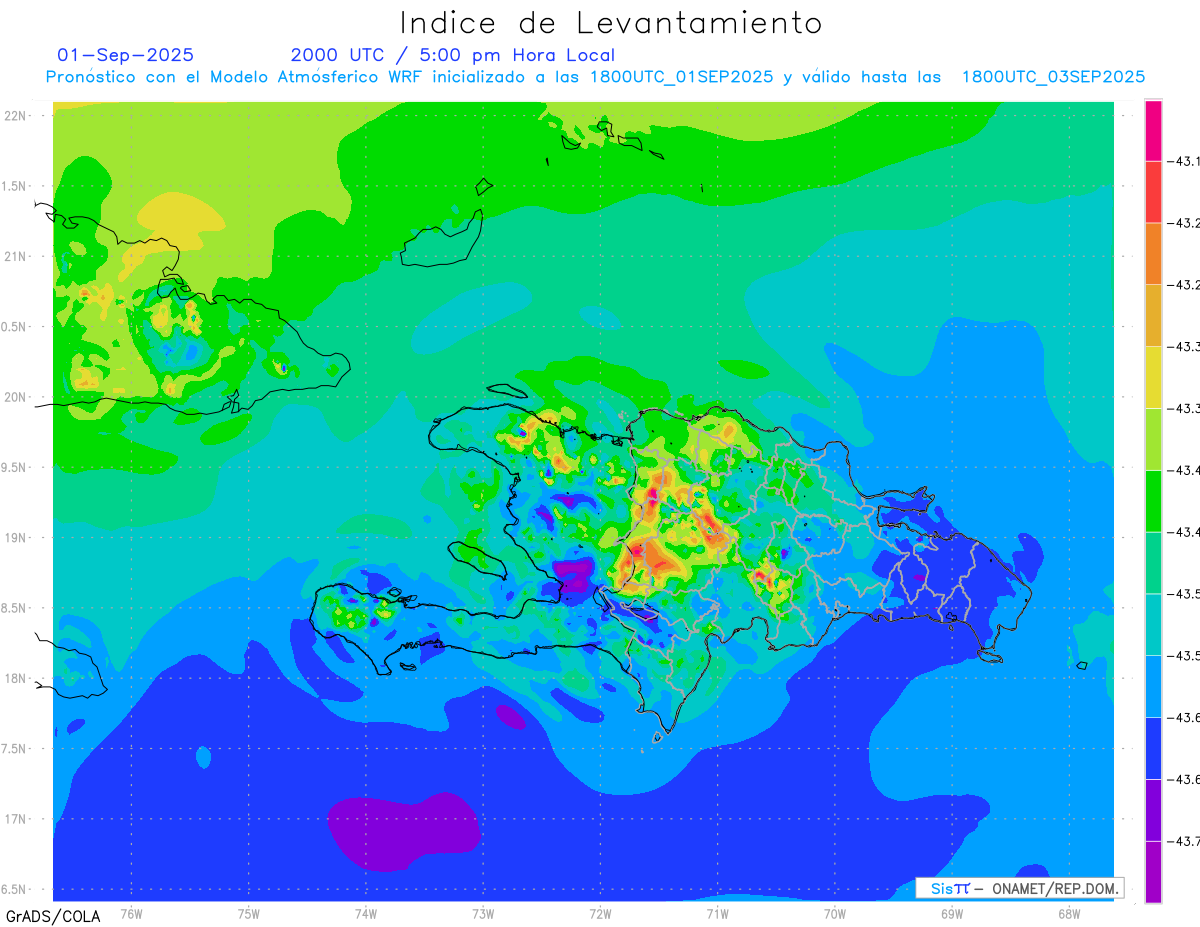Image resolution: width=1200 pixels, height=927 pixels.
Task: Click the 76W longitude label
Action: (131, 913)
